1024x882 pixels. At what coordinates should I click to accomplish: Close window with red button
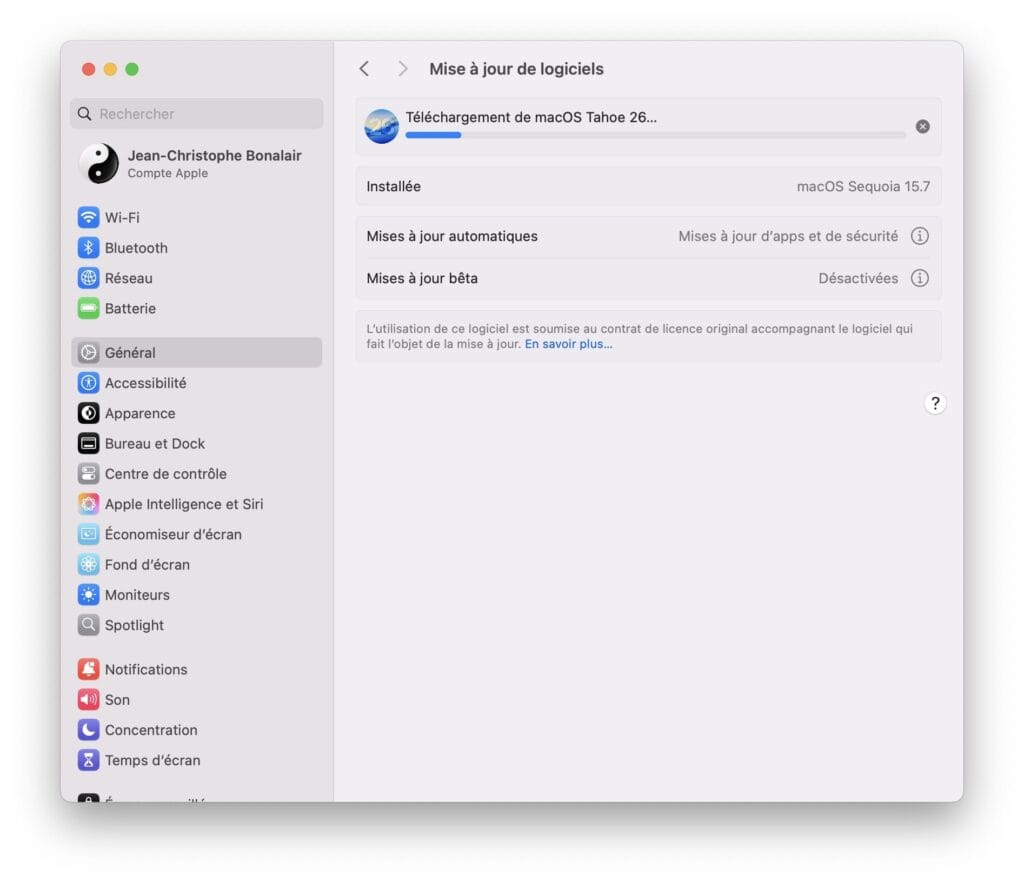pyautogui.click(x=89, y=69)
